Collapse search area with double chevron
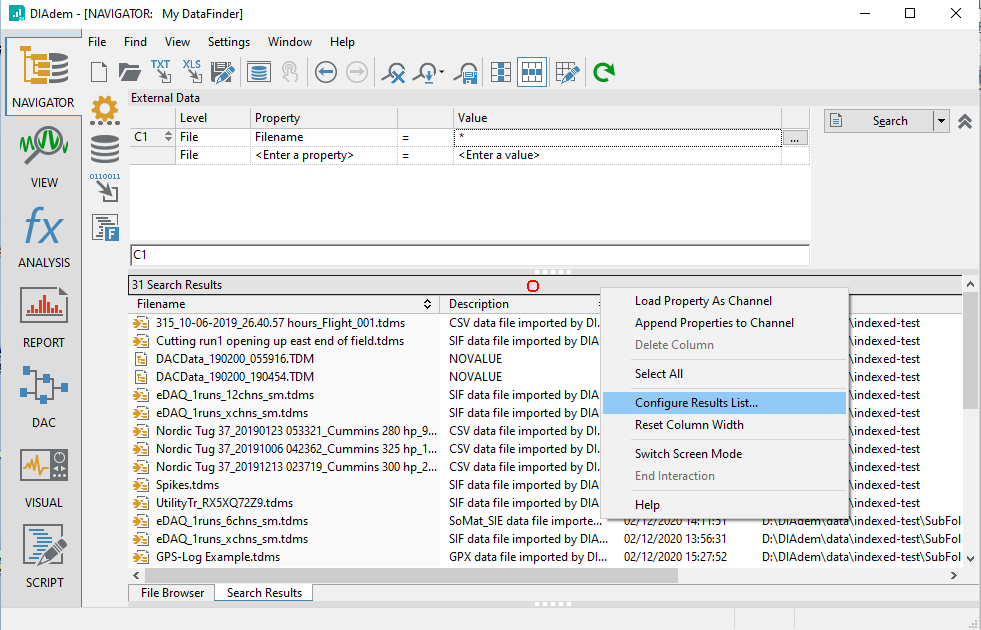 coord(965,121)
